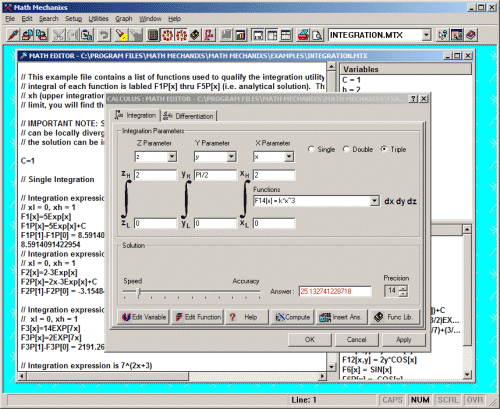This screenshot has width=500, height=409.
Task: Click the flashlight search toolbar icon
Action: coord(122,35)
